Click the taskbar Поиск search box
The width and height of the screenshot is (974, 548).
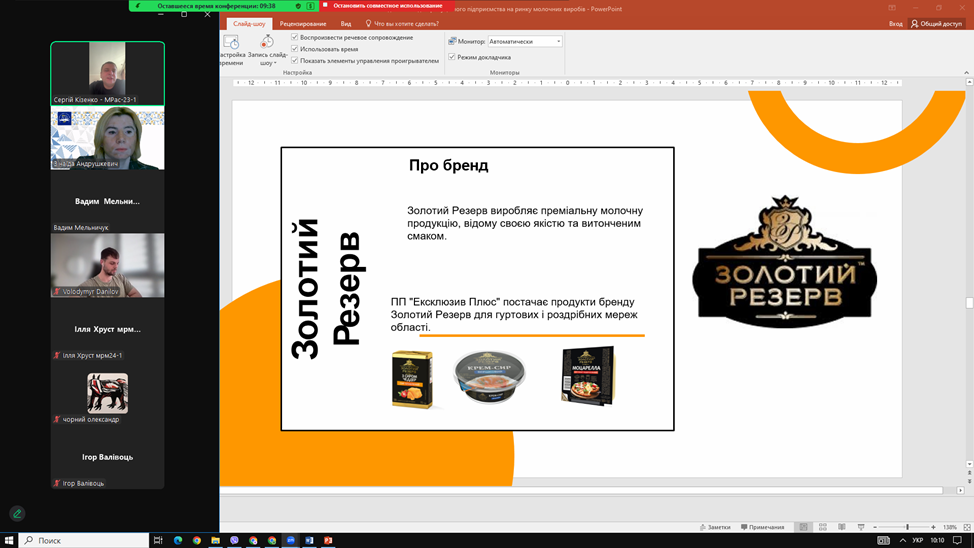tap(84, 540)
